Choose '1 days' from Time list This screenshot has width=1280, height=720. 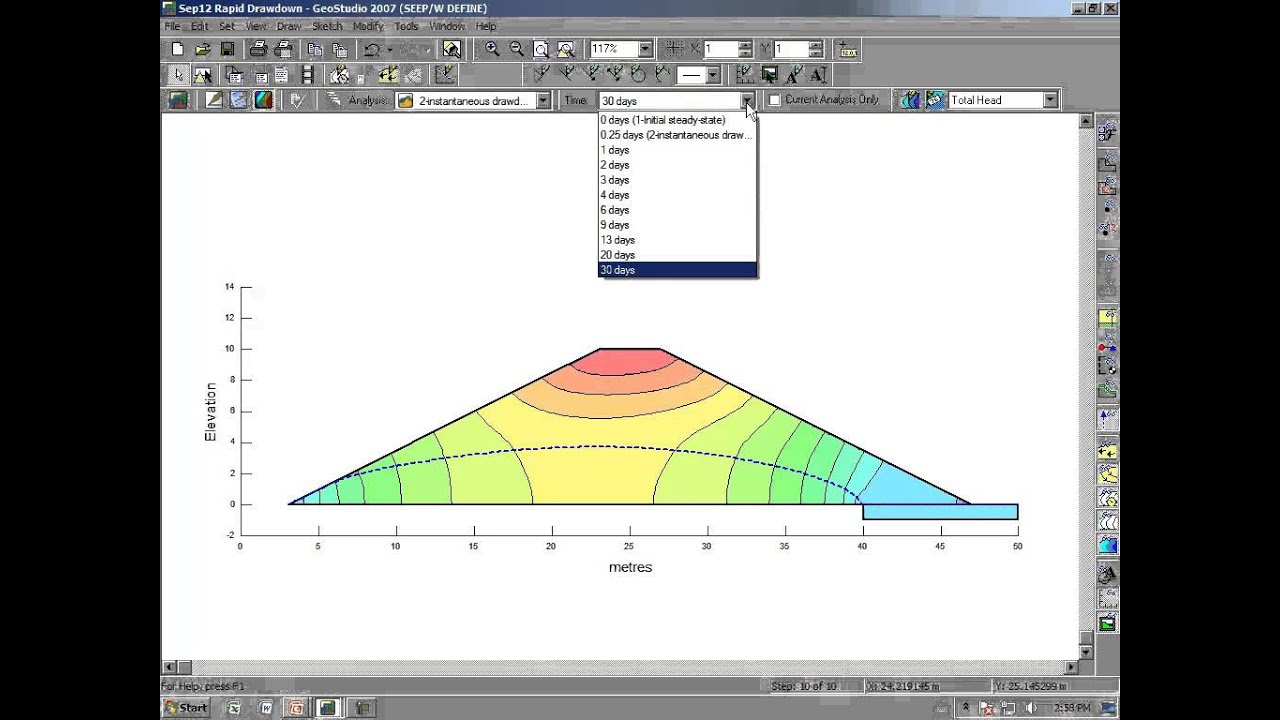677,150
